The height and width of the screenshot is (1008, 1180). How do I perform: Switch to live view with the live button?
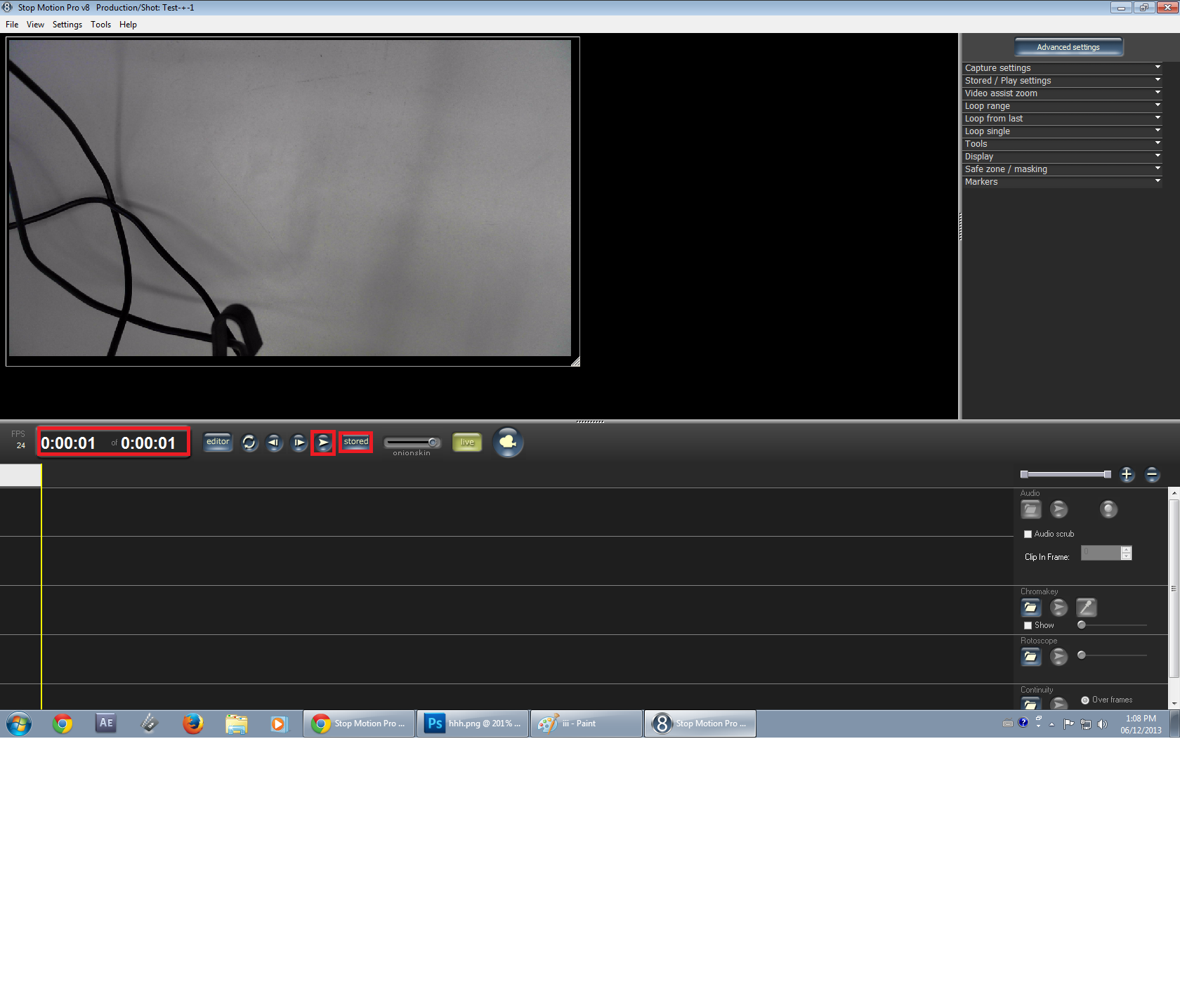point(466,443)
